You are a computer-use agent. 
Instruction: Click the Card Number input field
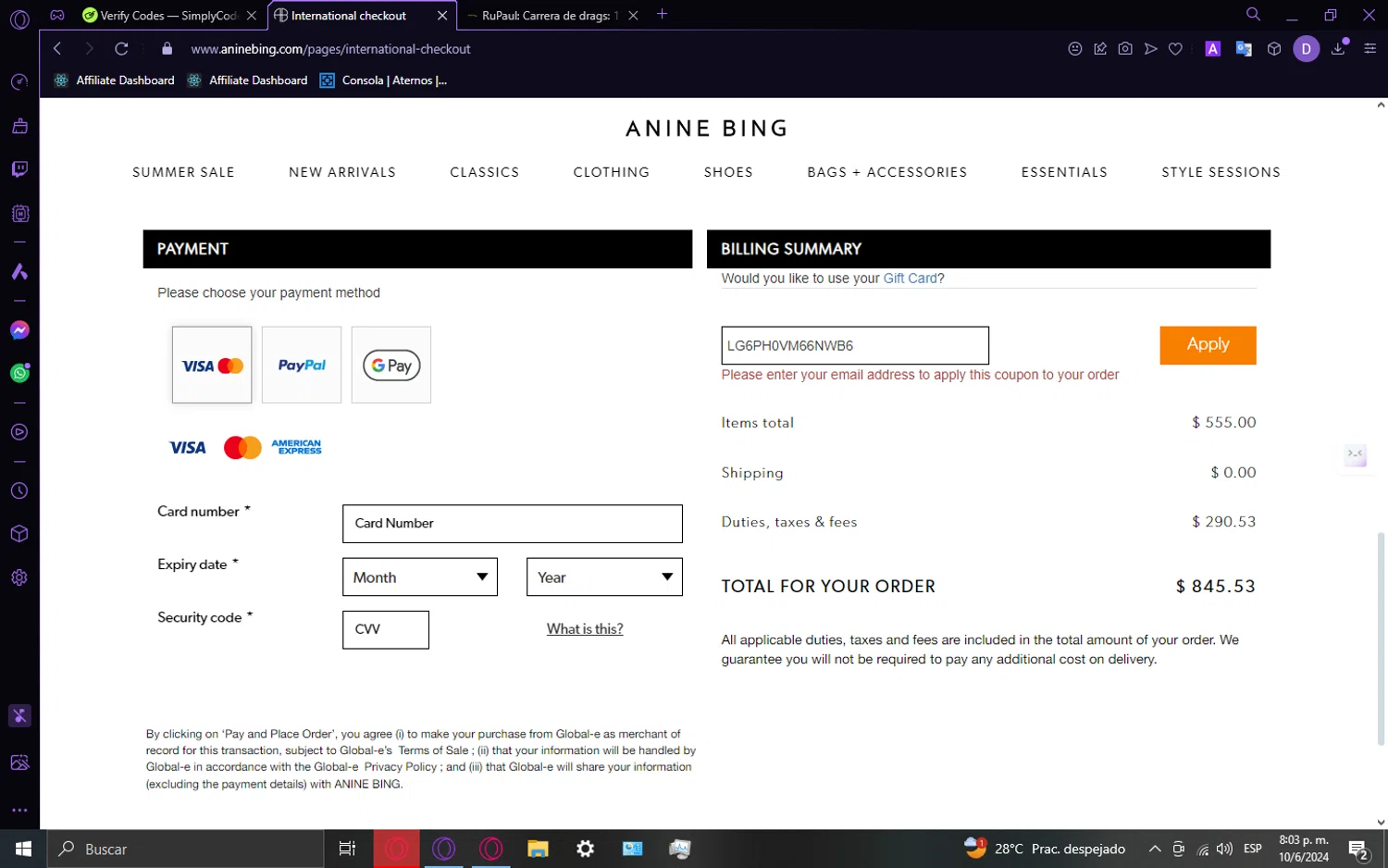click(513, 524)
